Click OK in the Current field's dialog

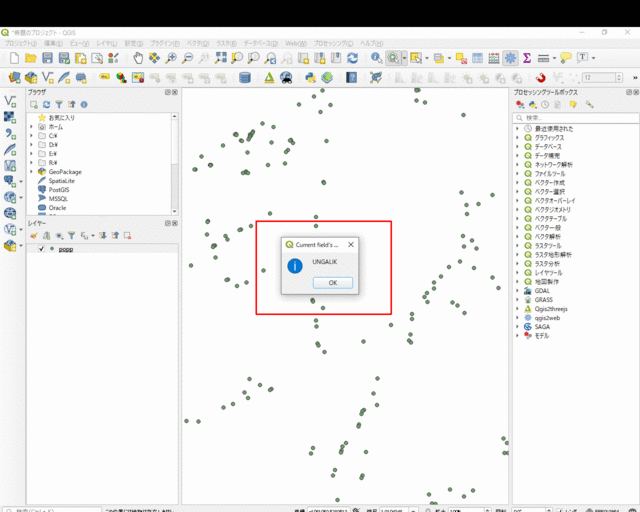coord(333,283)
